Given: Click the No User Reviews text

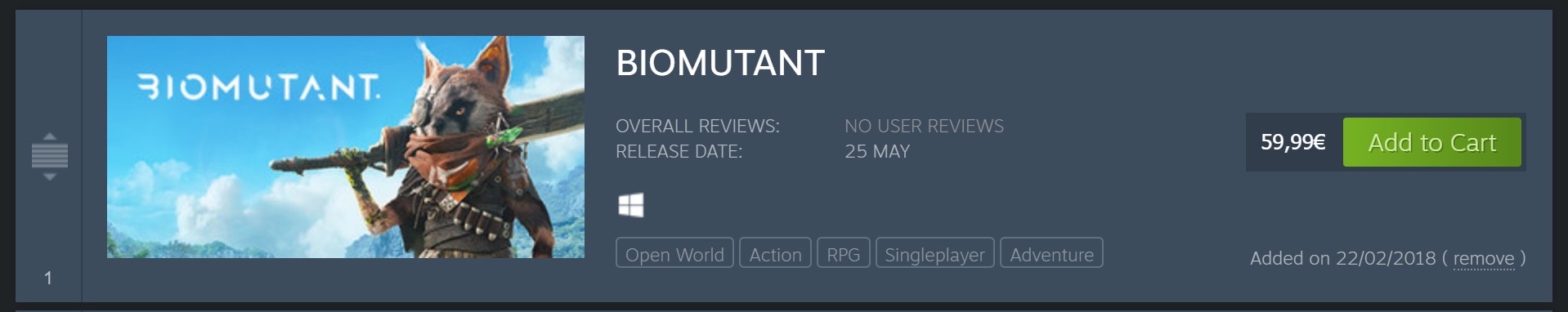Looking at the screenshot, I should pyautogui.click(x=924, y=126).
